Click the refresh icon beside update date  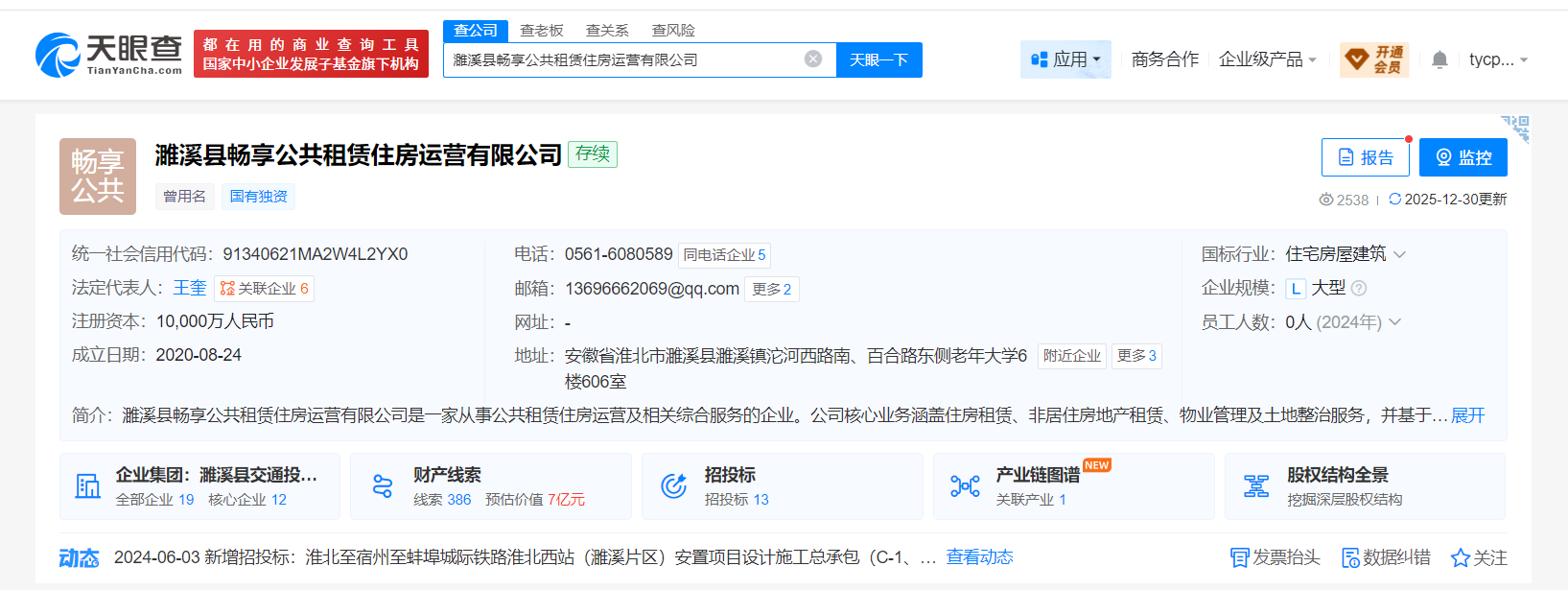(x=1394, y=200)
